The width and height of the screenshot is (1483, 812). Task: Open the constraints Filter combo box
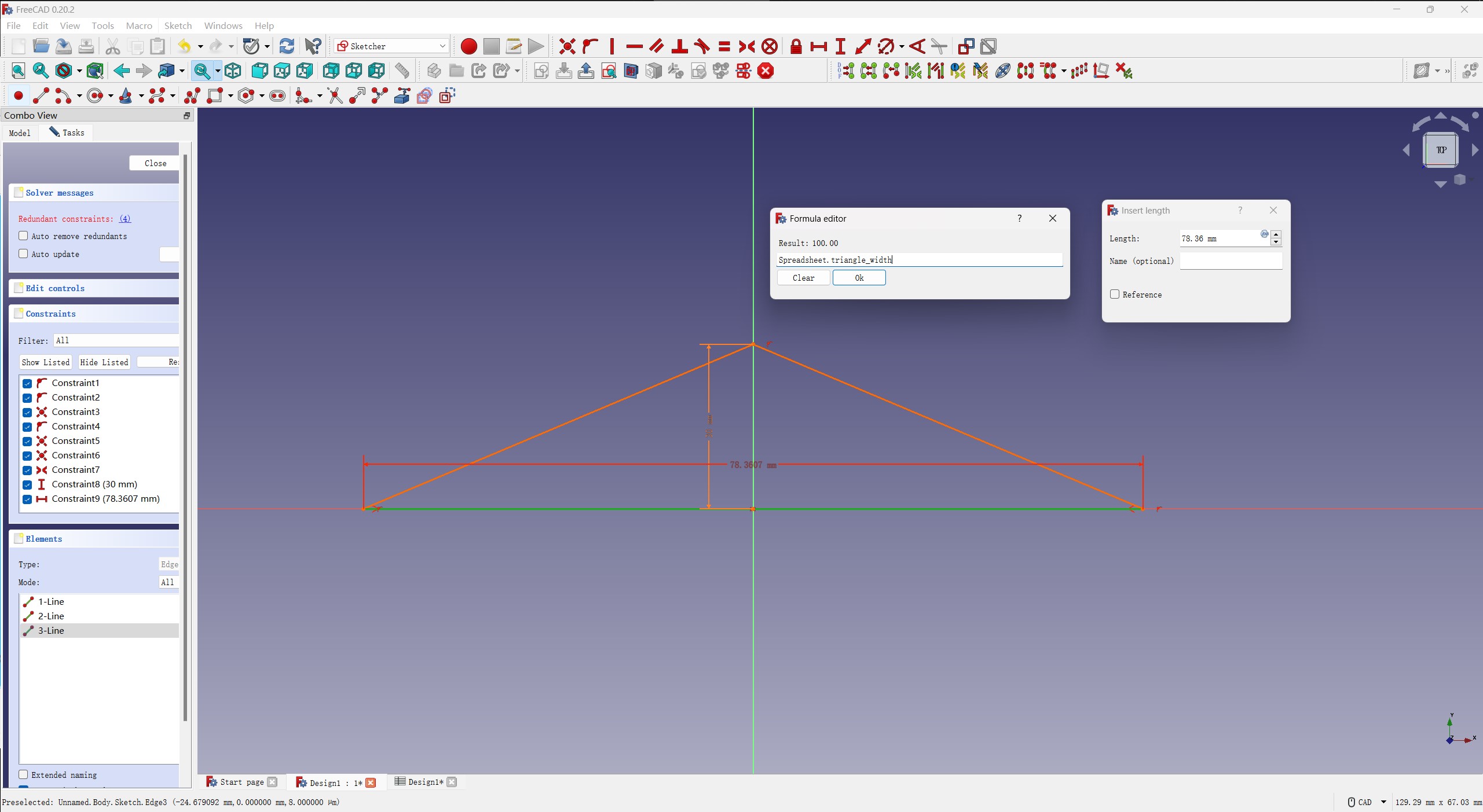[116, 340]
